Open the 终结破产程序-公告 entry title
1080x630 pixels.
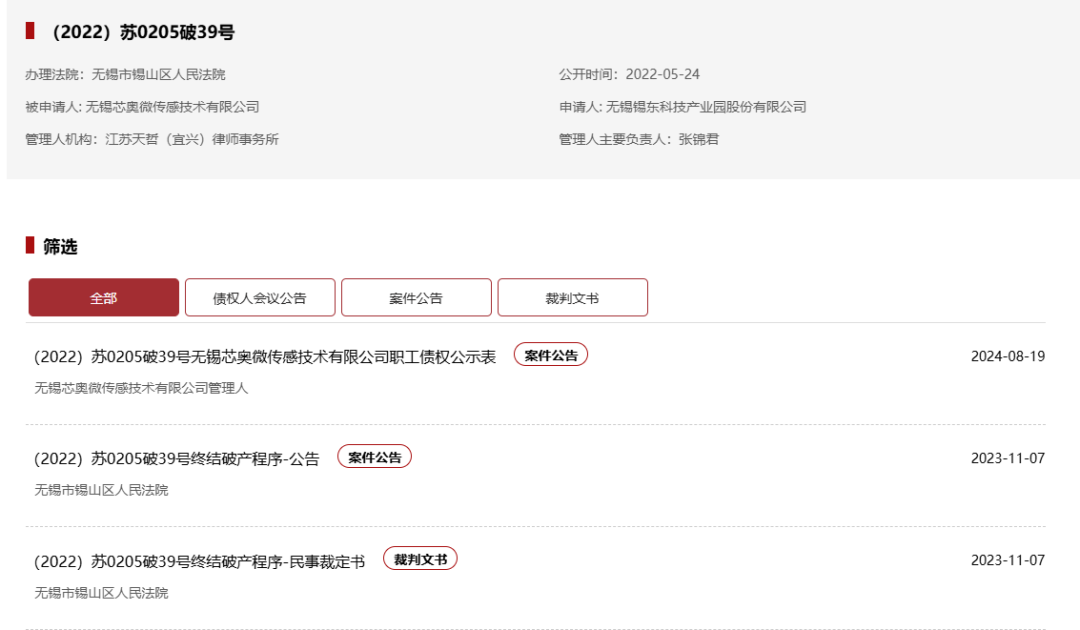(x=177, y=459)
